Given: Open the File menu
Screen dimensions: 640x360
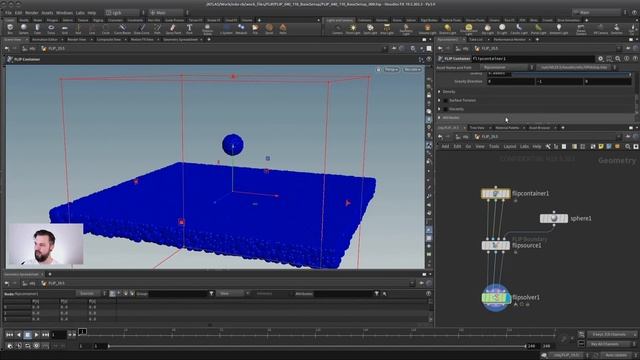Looking at the screenshot, I should [x=8, y=13].
